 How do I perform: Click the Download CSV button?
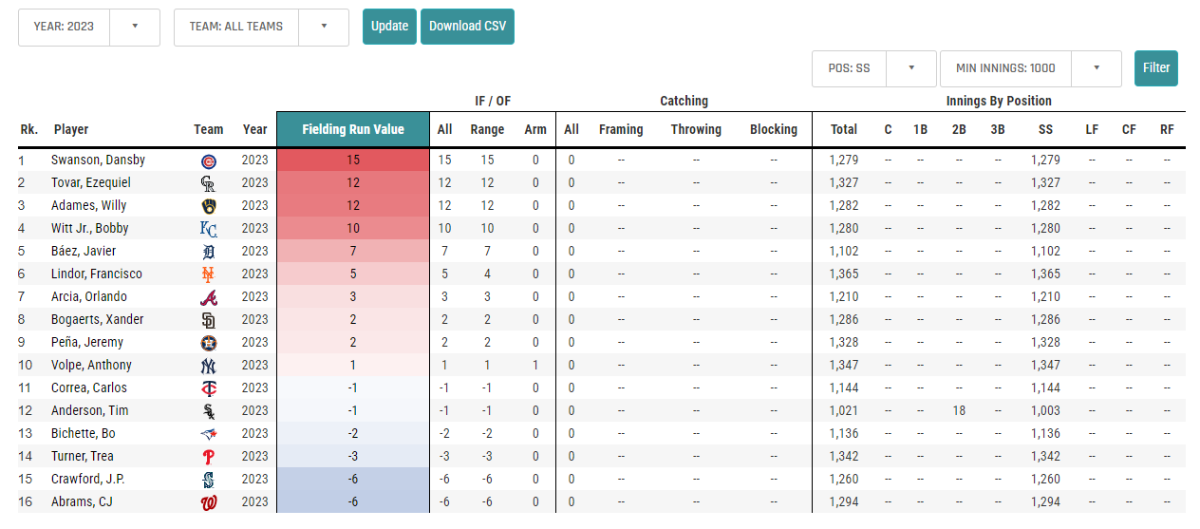(467, 27)
